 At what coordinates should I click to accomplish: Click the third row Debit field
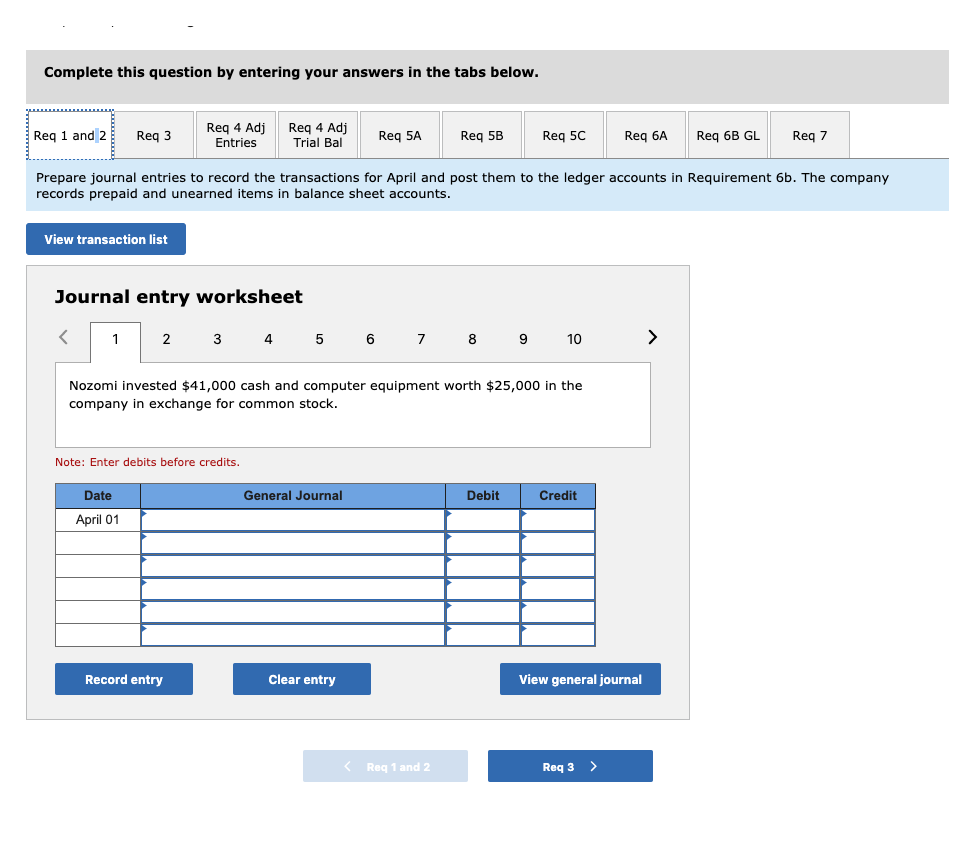point(483,566)
